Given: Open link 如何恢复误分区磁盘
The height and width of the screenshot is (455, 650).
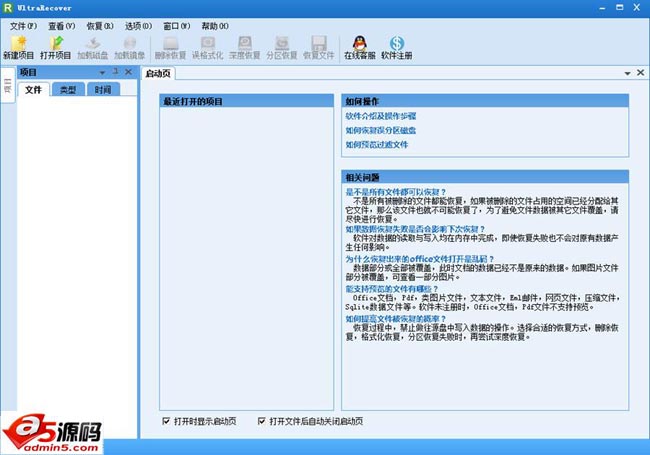Looking at the screenshot, I should pyautogui.click(x=381, y=130).
